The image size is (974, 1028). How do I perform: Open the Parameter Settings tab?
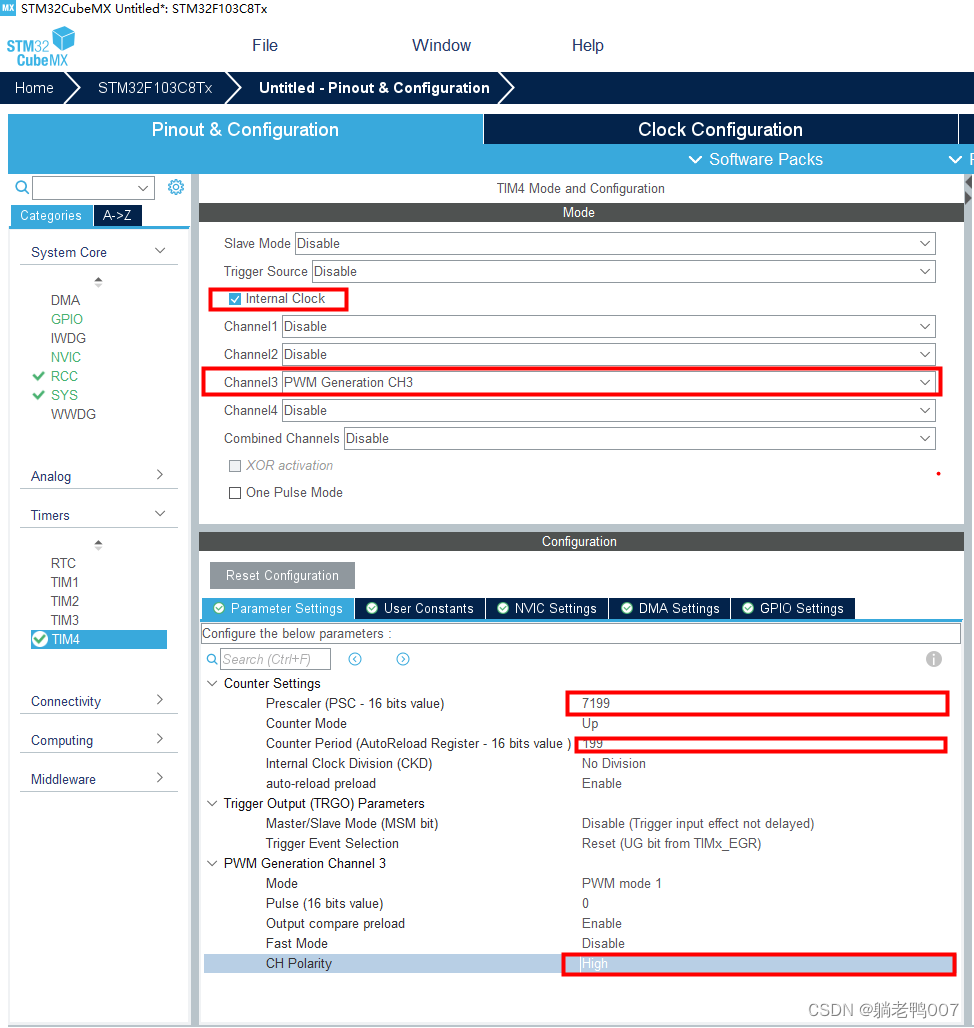(x=278, y=608)
